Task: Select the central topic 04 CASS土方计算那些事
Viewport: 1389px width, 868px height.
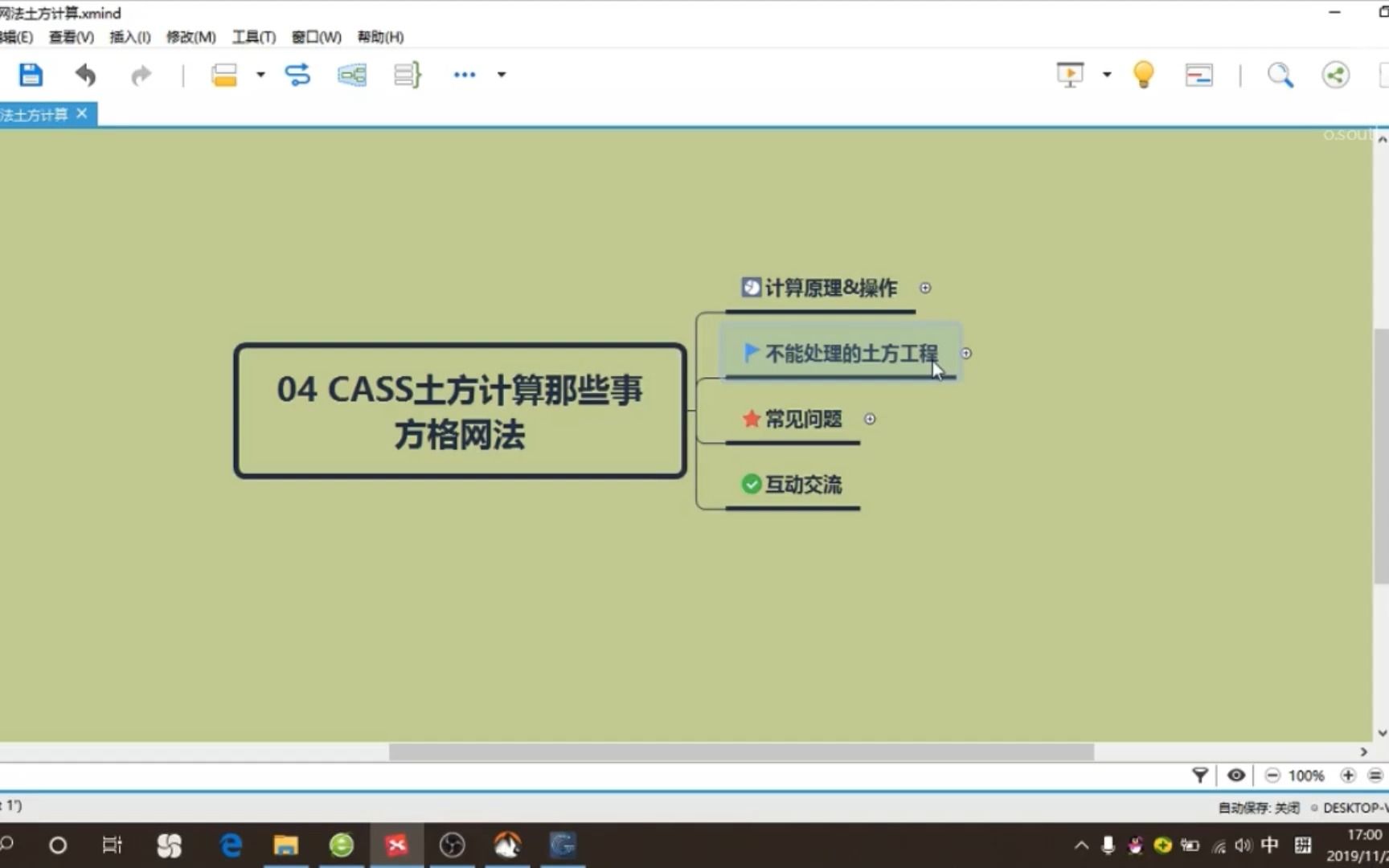Action: coord(460,411)
